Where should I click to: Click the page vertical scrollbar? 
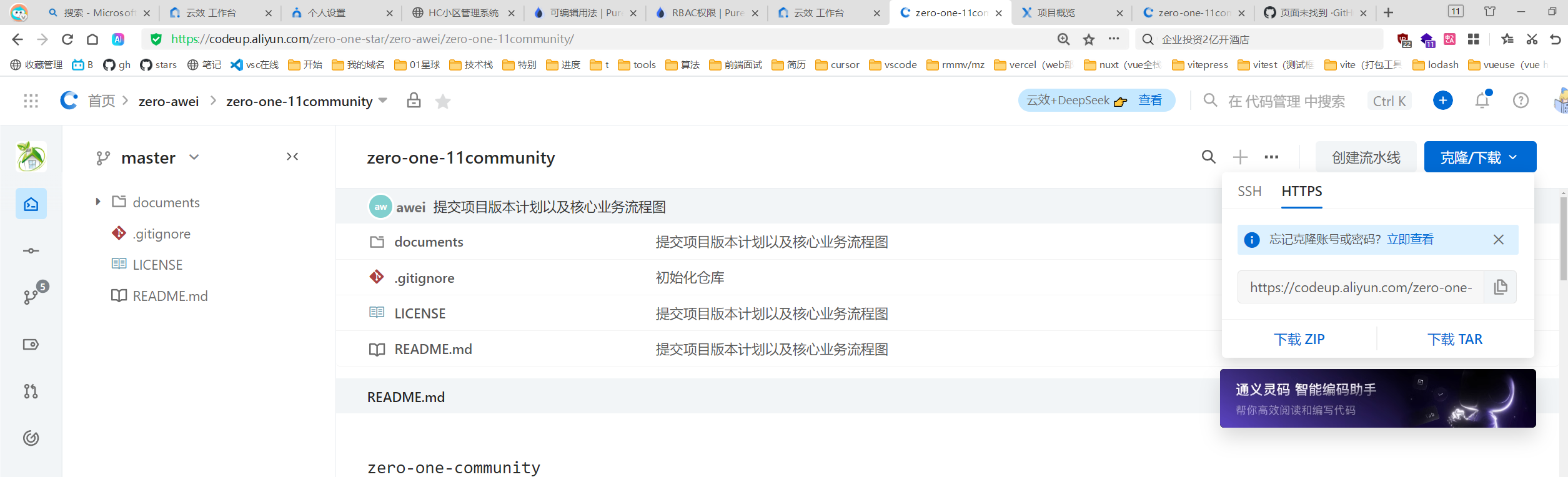[1563, 238]
